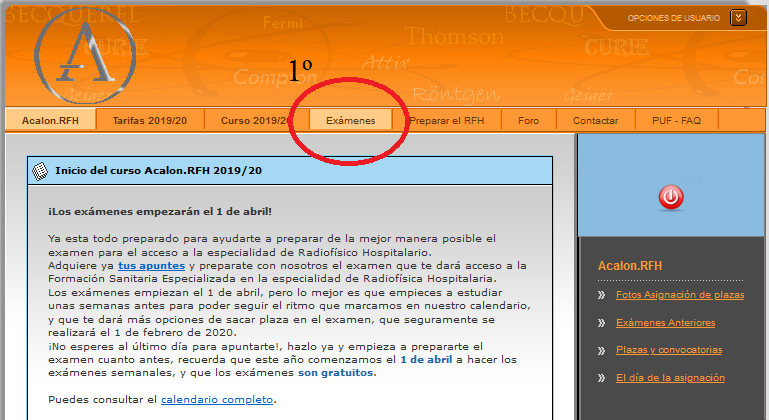Click the notepad icon beside course title

click(39, 171)
